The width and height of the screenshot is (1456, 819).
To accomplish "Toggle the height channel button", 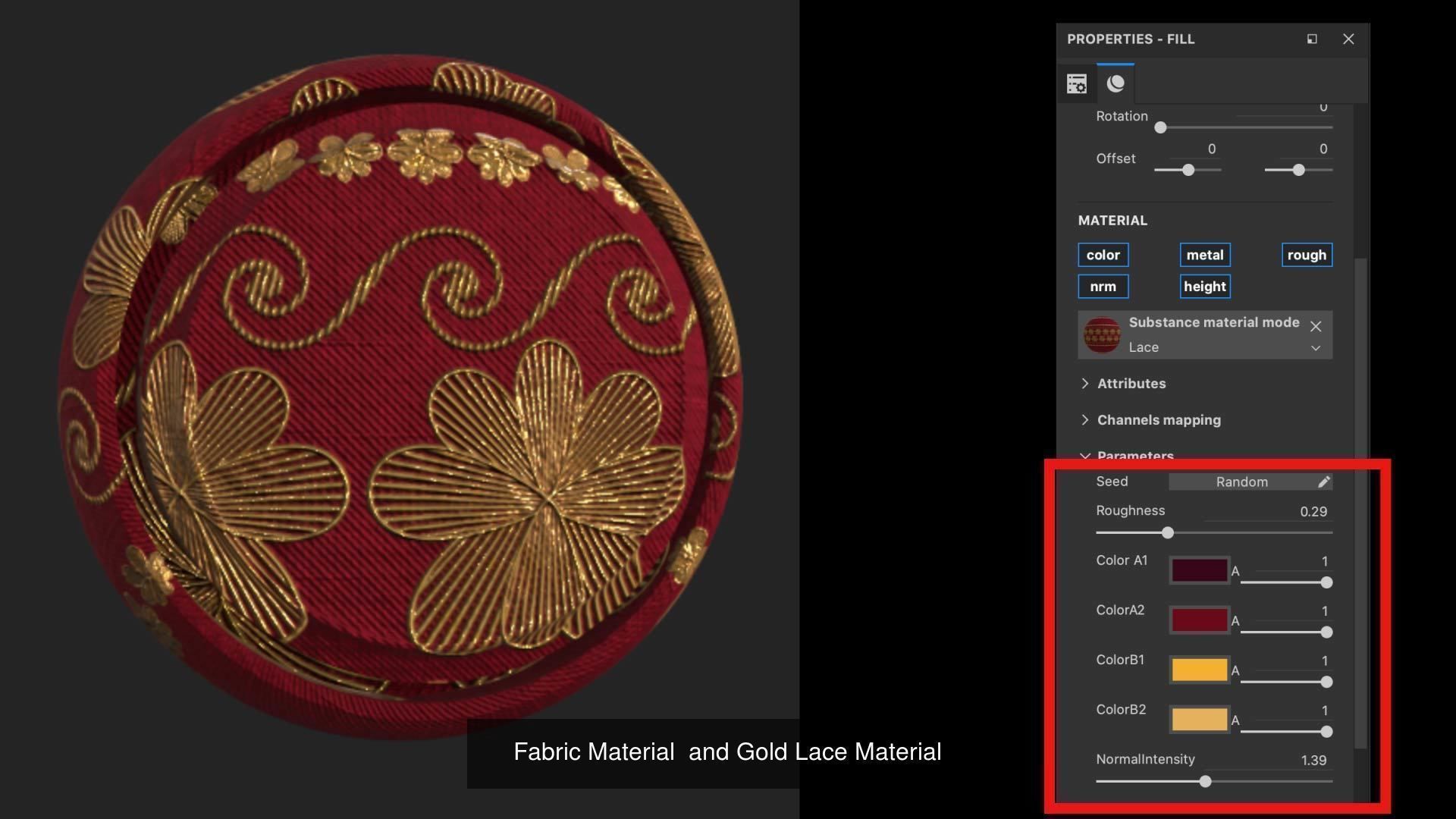I will pyautogui.click(x=1204, y=287).
